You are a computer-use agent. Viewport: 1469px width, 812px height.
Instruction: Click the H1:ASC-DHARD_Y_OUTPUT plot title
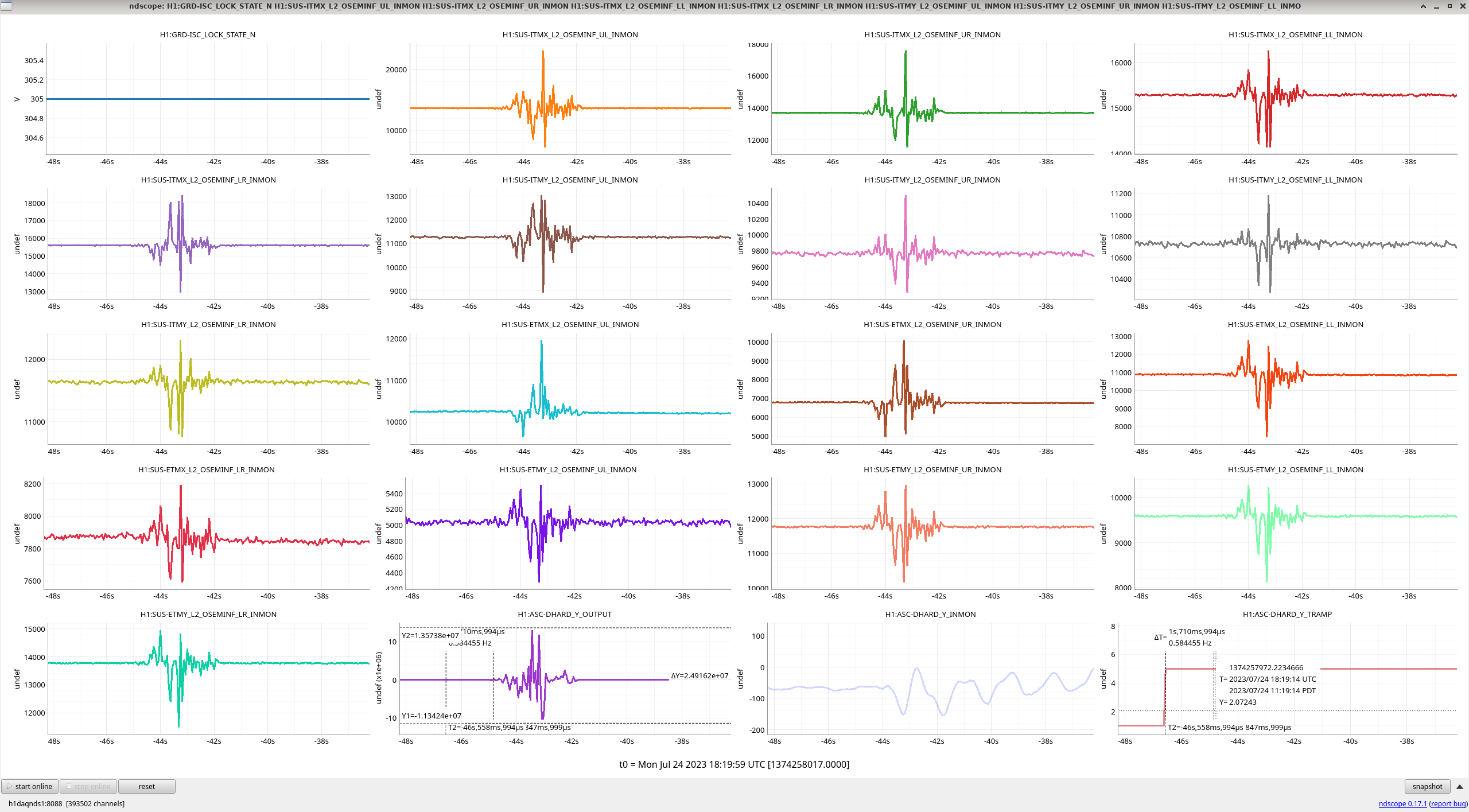pos(564,614)
